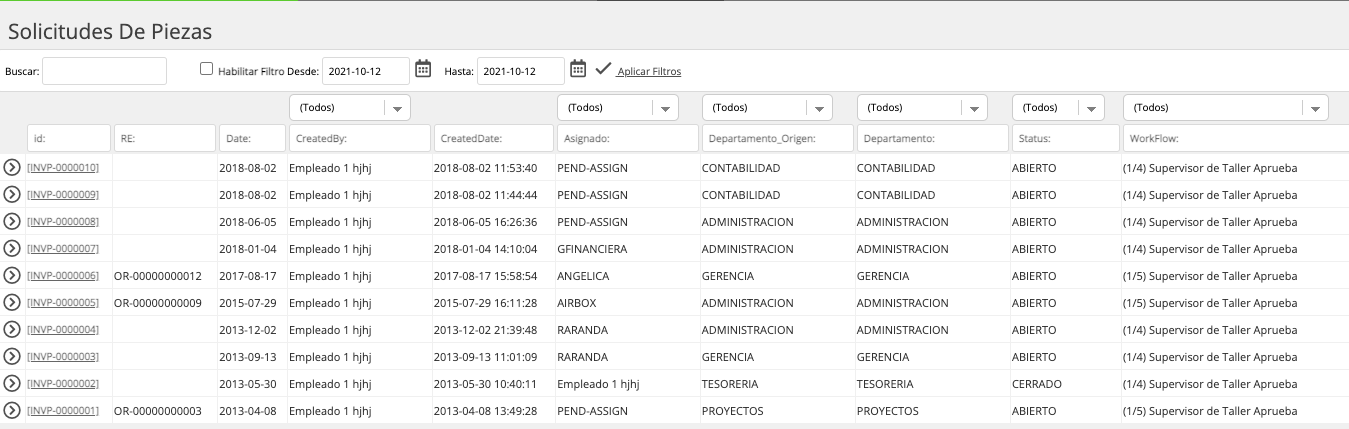Open request link INVP-0000009
1349x429 pixels.
(x=63, y=195)
